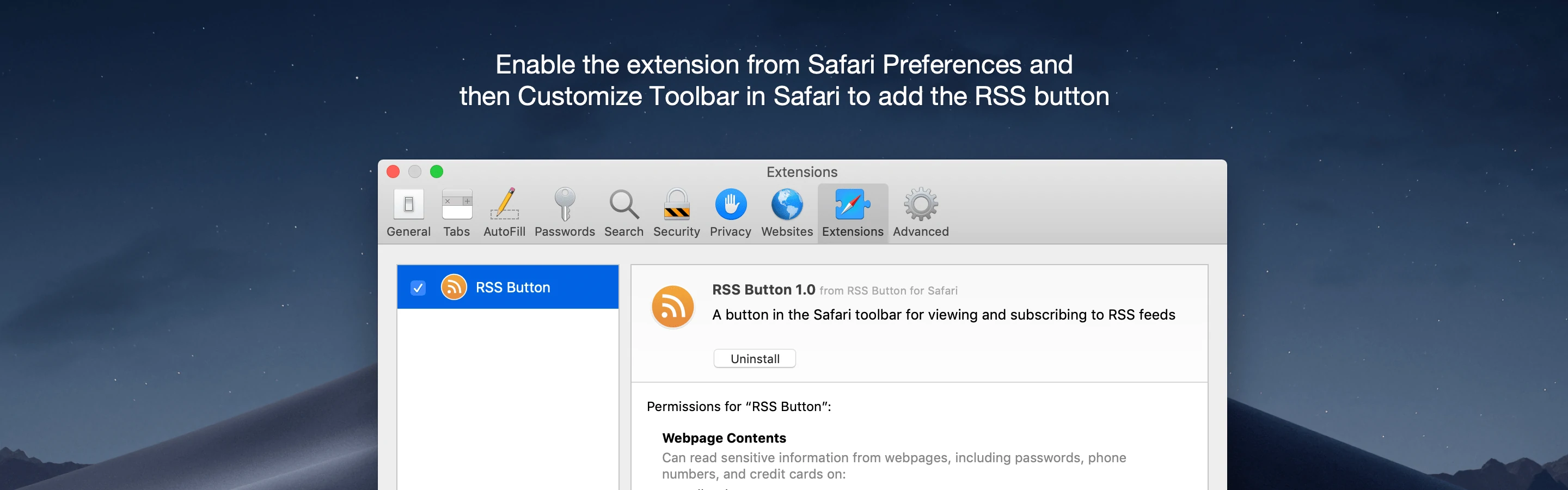Open the Tabs preferences pane
The image size is (1568, 490).
coord(457,212)
